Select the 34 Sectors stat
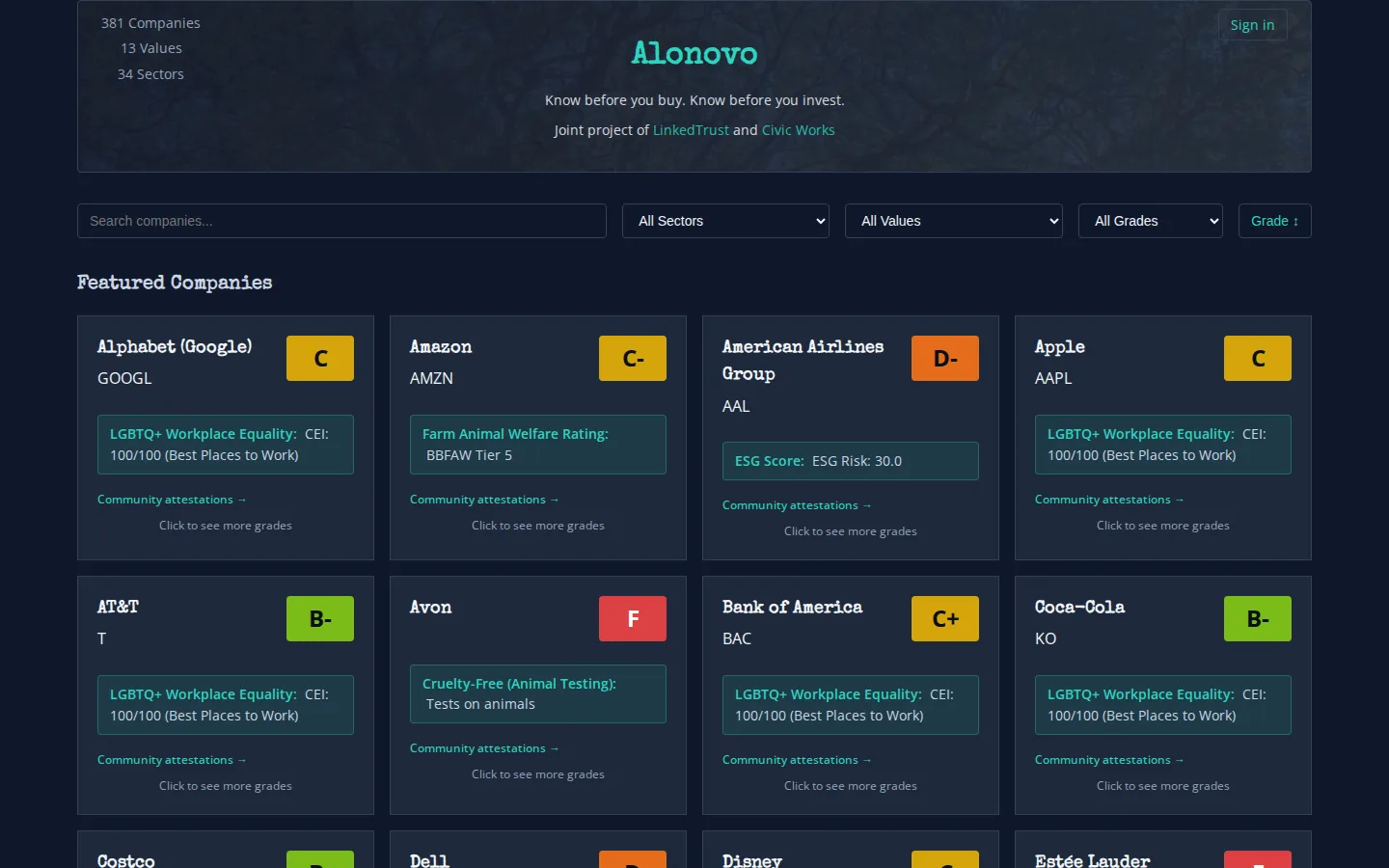The width and height of the screenshot is (1389, 868). click(150, 74)
